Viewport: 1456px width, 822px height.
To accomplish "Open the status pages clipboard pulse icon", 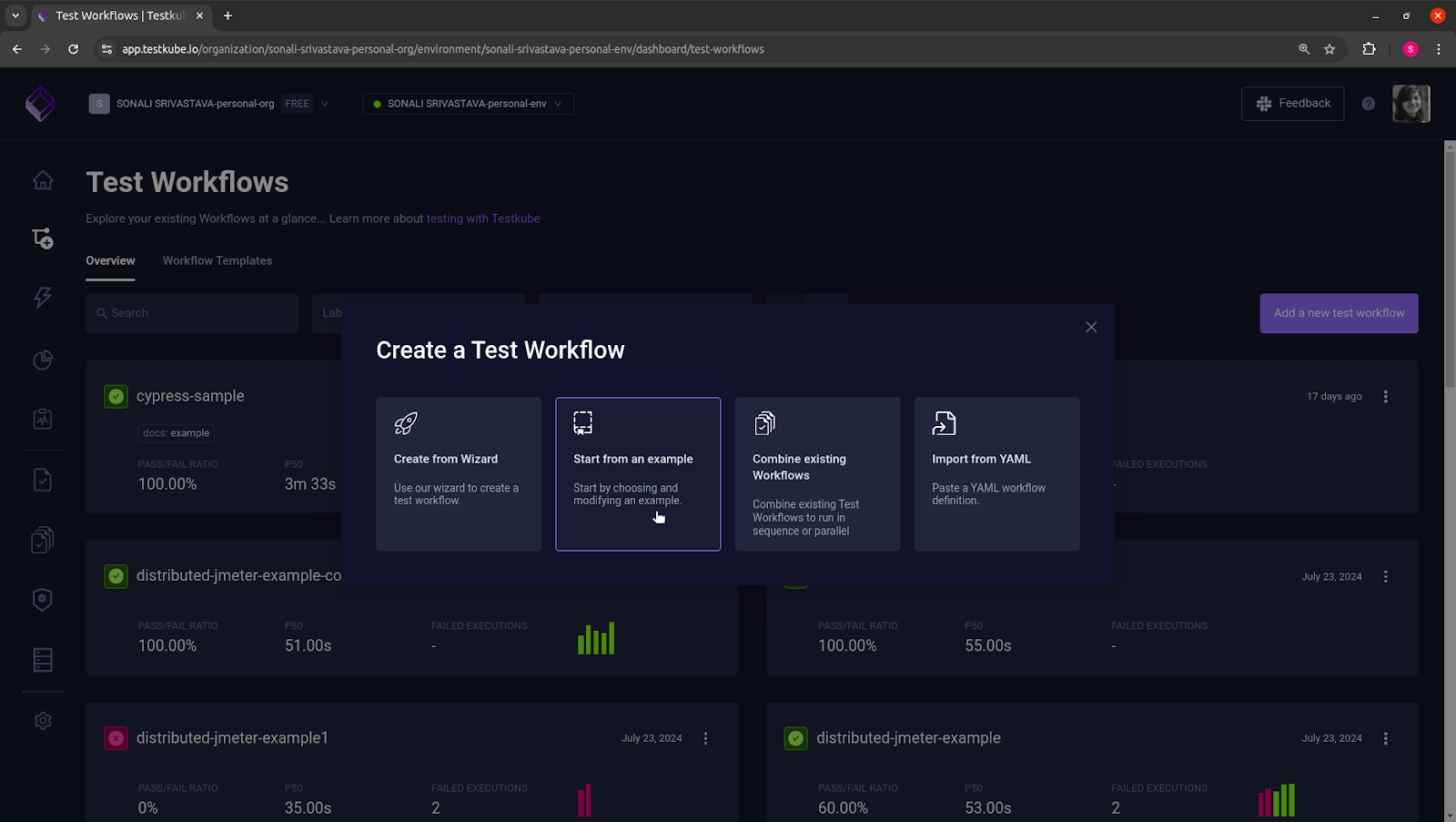I will point(43,419).
